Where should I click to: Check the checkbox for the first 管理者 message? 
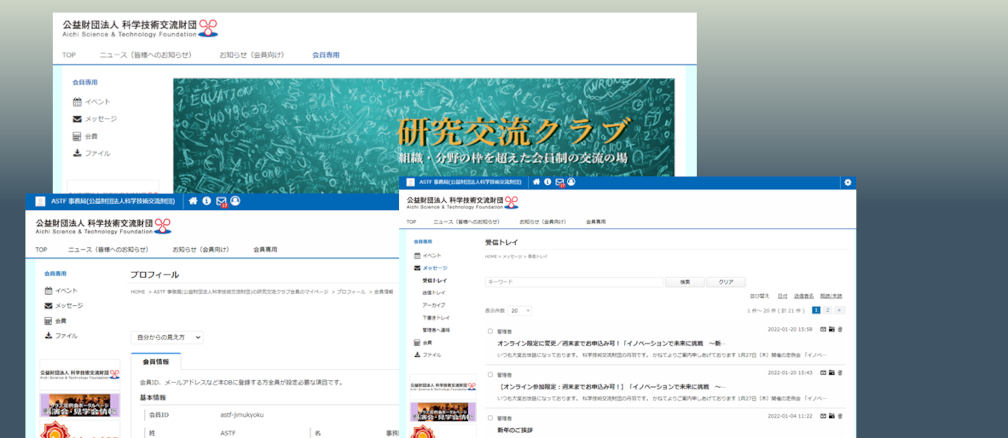click(489, 330)
